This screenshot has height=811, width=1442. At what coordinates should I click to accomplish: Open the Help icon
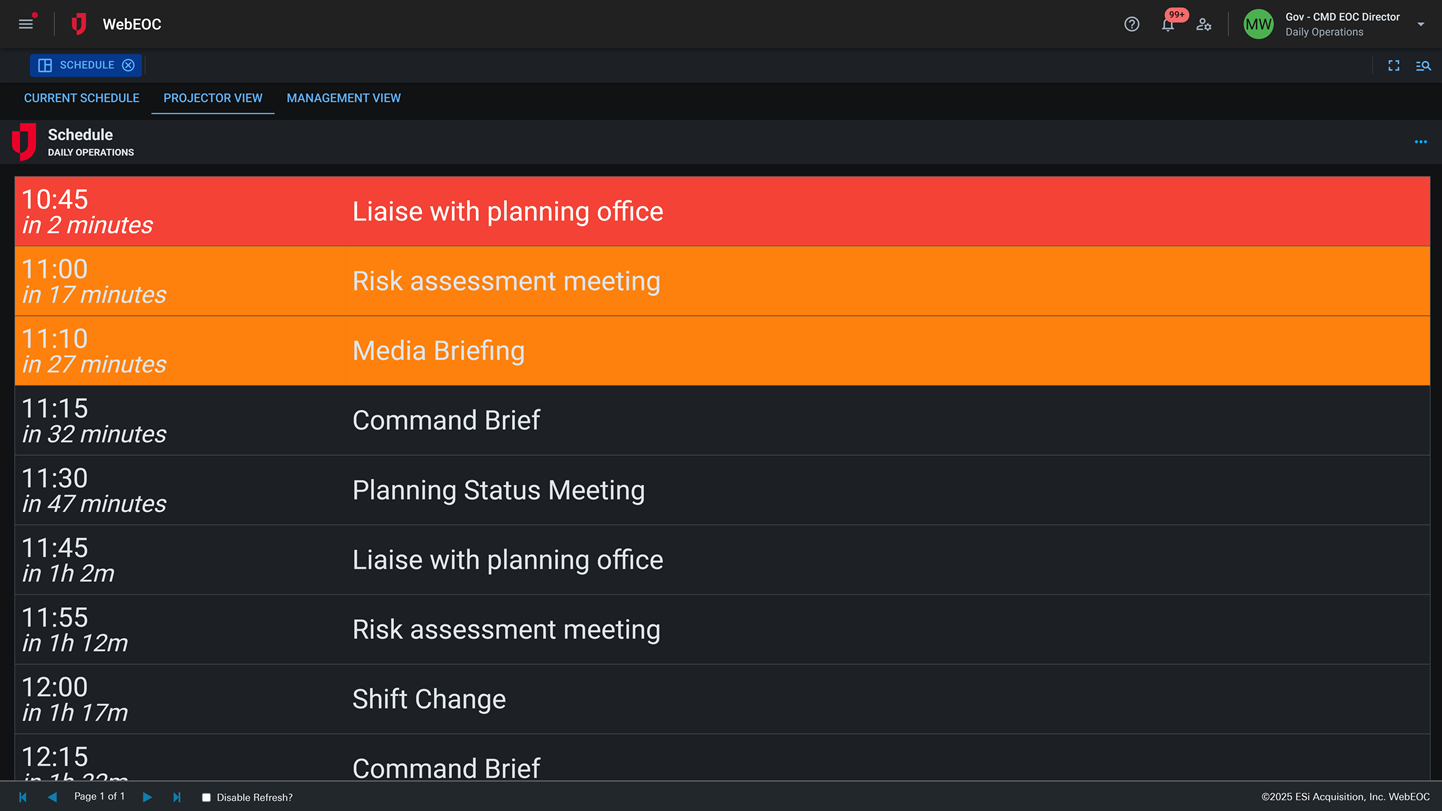pos(1131,24)
